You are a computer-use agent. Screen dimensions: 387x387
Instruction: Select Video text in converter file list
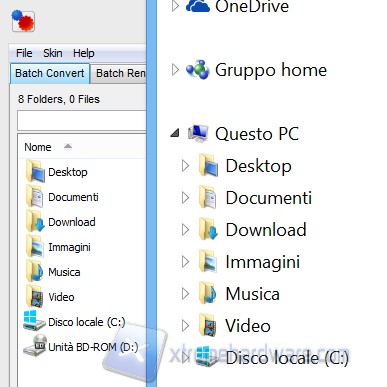pos(61,297)
